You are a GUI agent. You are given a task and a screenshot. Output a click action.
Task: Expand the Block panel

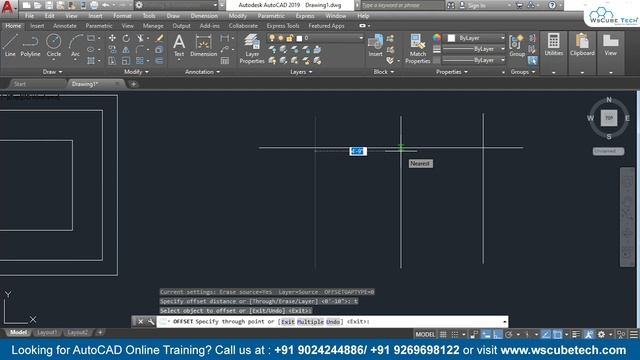(x=384, y=72)
